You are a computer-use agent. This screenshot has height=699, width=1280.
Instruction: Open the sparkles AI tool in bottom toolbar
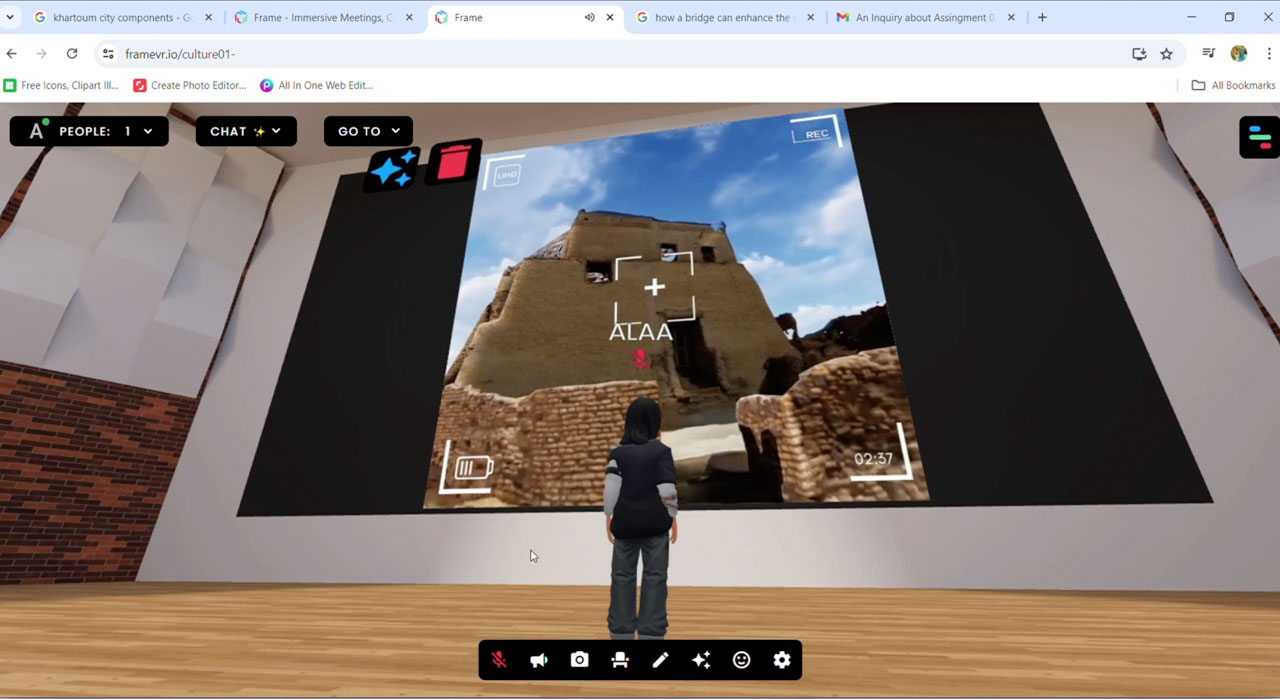(701, 660)
